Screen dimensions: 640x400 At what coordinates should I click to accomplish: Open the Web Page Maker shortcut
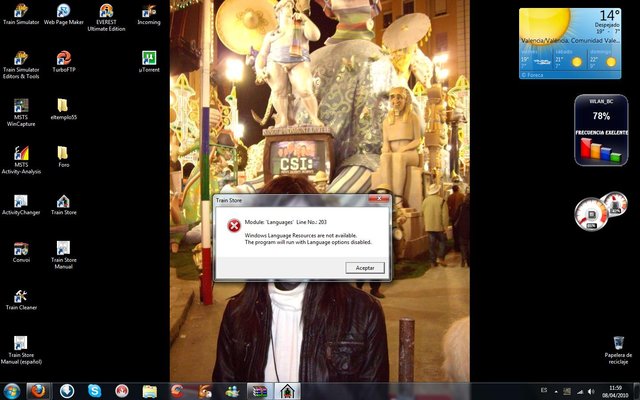pos(63,11)
